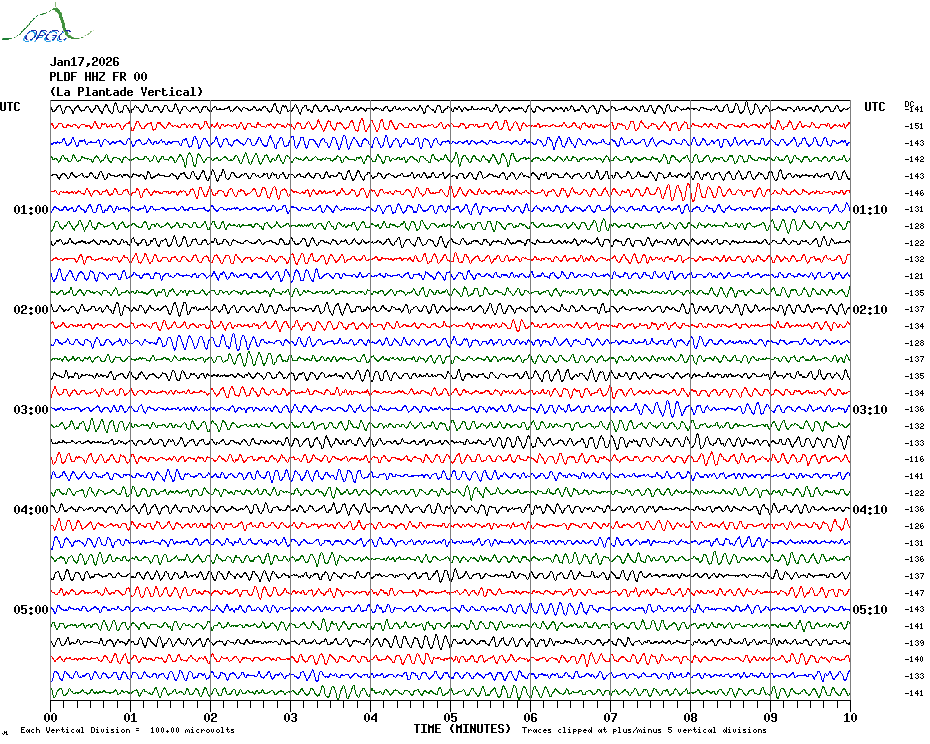This screenshot has width=930, height=744.
Task: Click minute 01 tick label on time axis
Action: pyautogui.click(x=130, y=718)
